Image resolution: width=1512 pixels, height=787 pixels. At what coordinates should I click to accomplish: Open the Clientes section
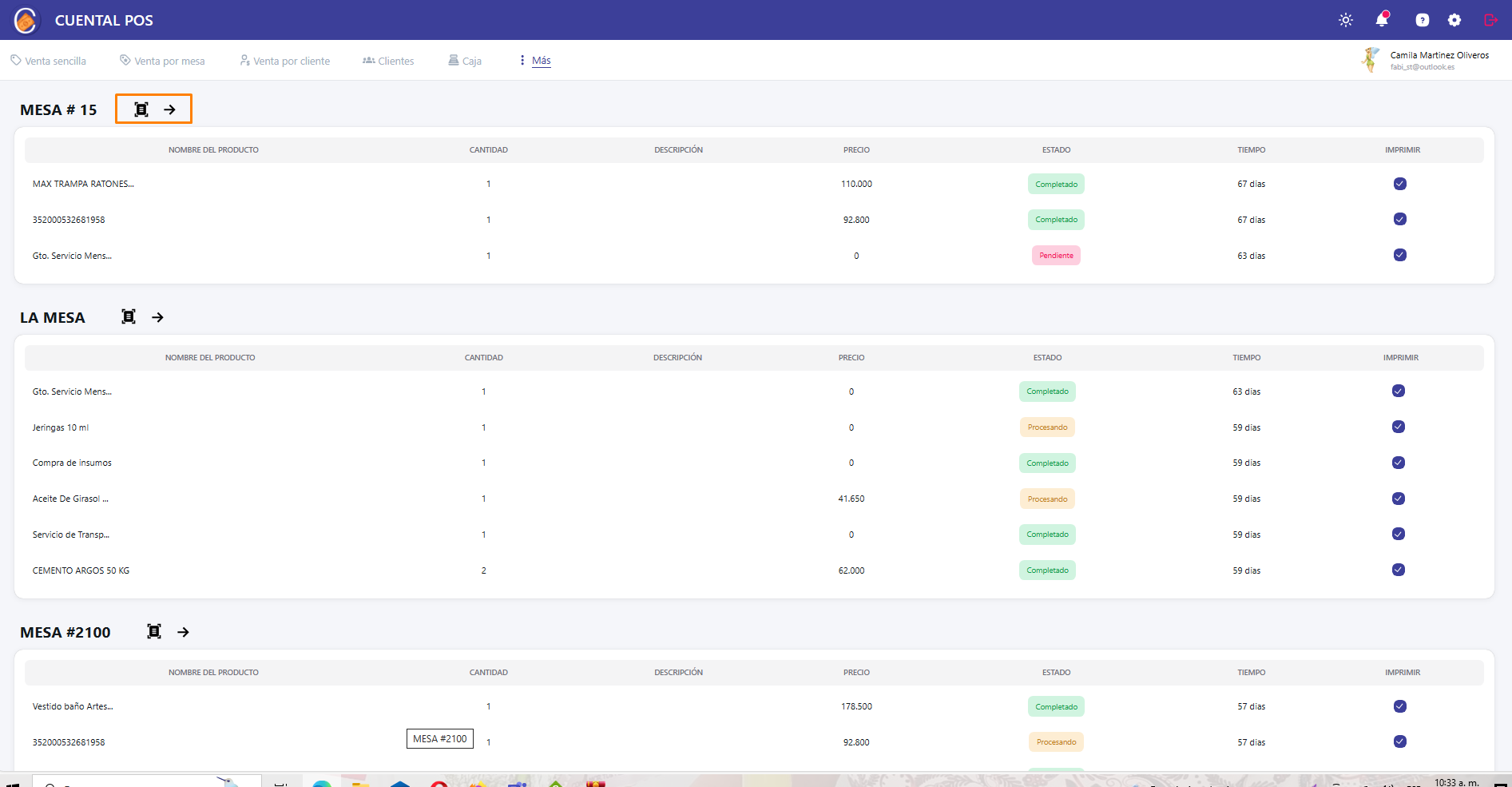click(388, 61)
